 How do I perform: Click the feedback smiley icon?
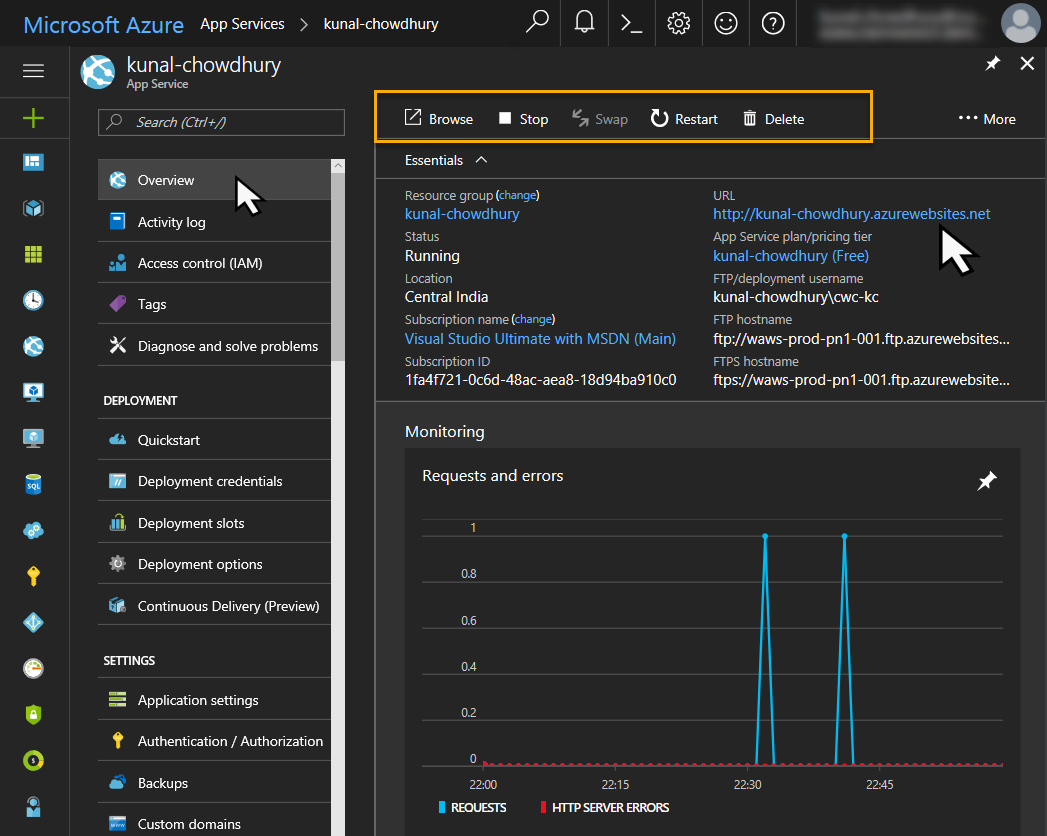[x=726, y=23]
